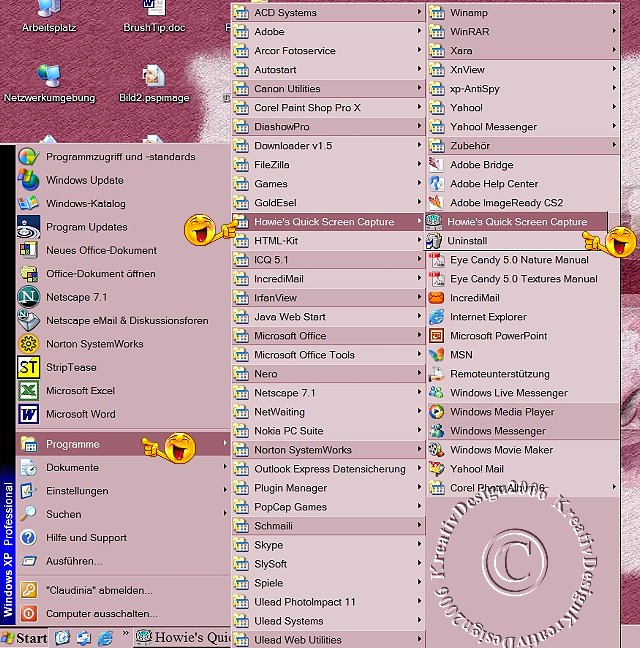This screenshot has width=640, height=648.
Task: Open the XnView program folder
Action: coord(523,70)
